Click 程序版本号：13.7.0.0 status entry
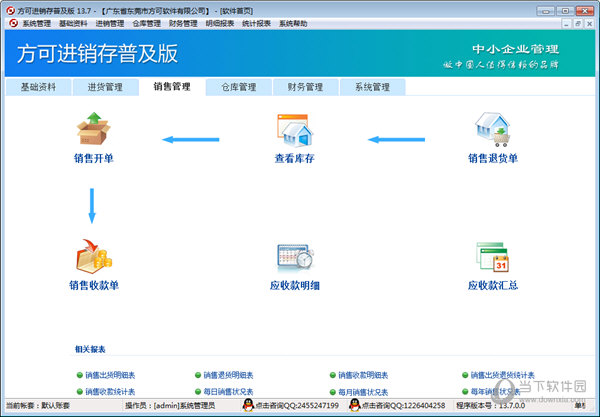Screen dimensions: 600x417 [x=491, y=405]
